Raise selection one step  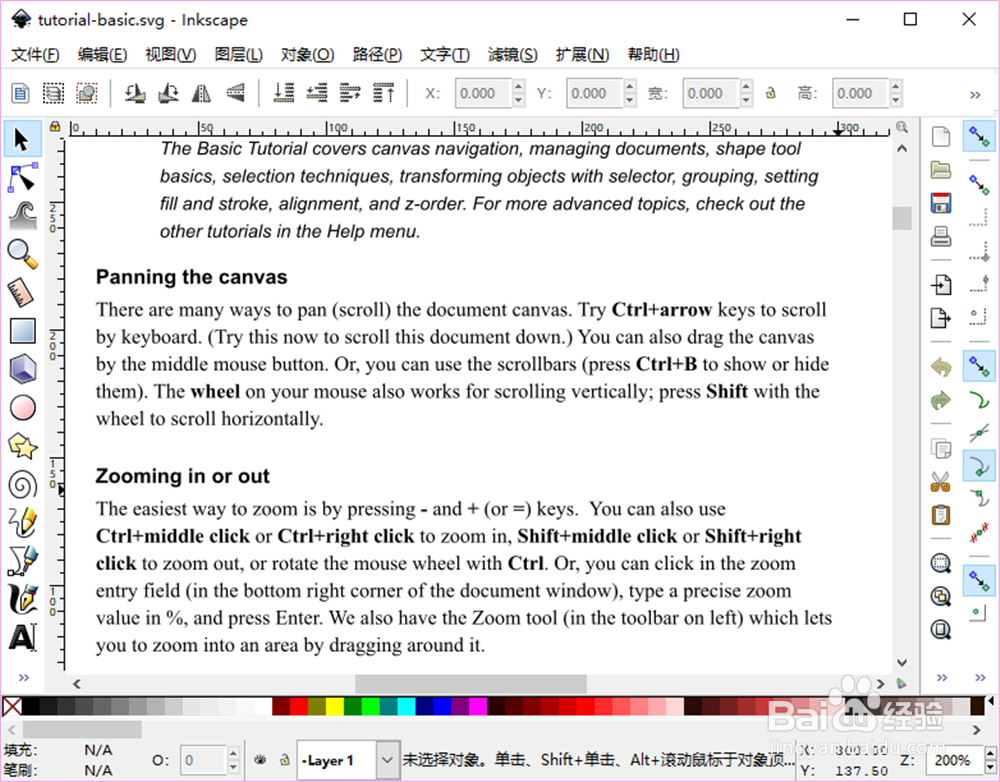350,93
